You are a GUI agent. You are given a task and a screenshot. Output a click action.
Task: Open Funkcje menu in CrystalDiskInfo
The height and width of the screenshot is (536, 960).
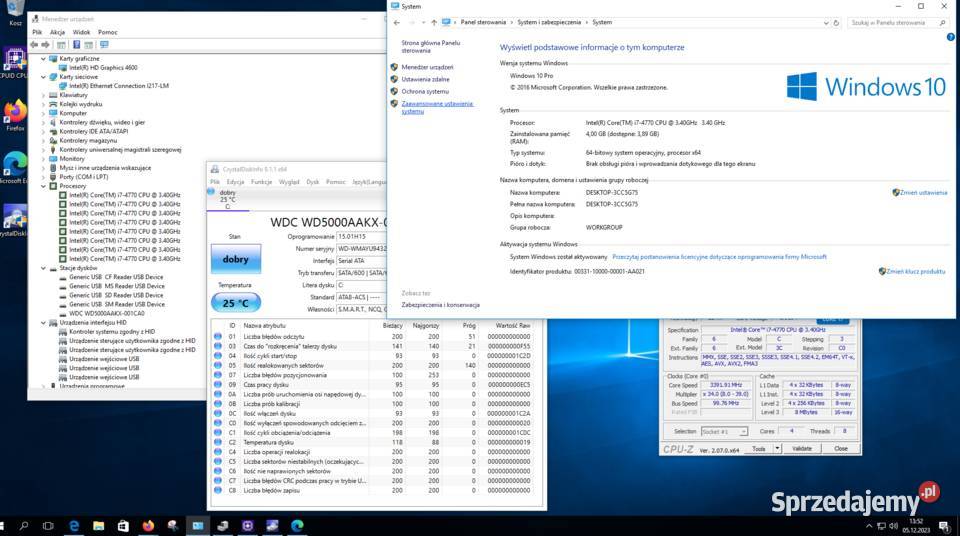coord(261,182)
